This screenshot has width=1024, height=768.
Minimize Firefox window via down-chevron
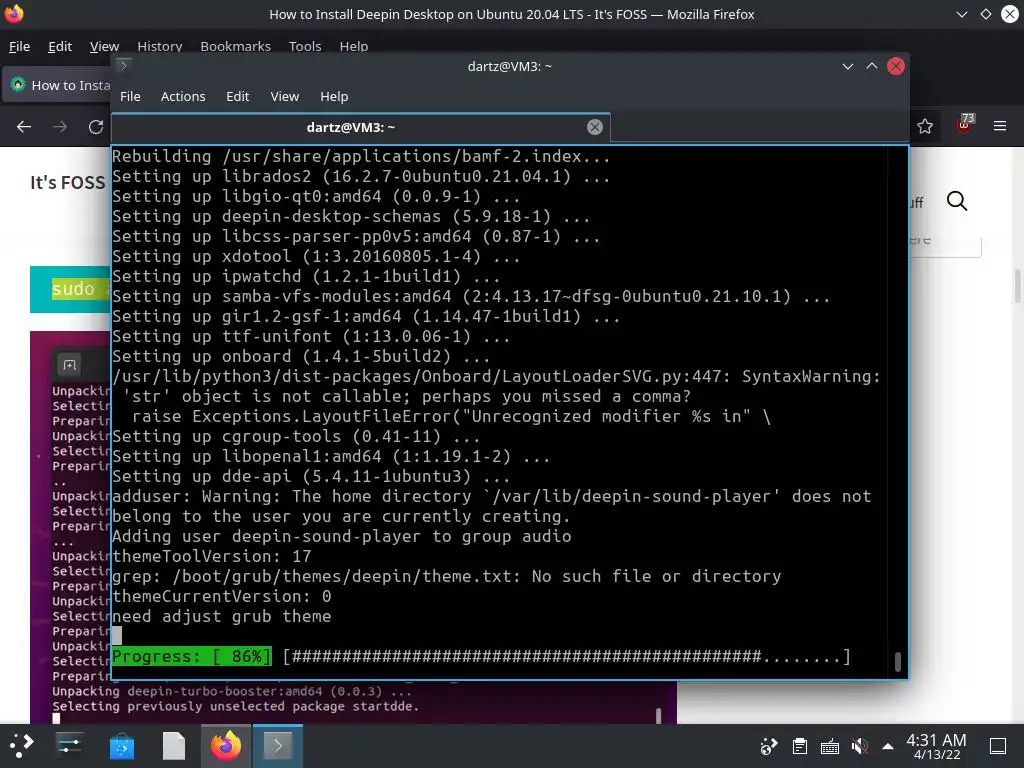(961, 14)
